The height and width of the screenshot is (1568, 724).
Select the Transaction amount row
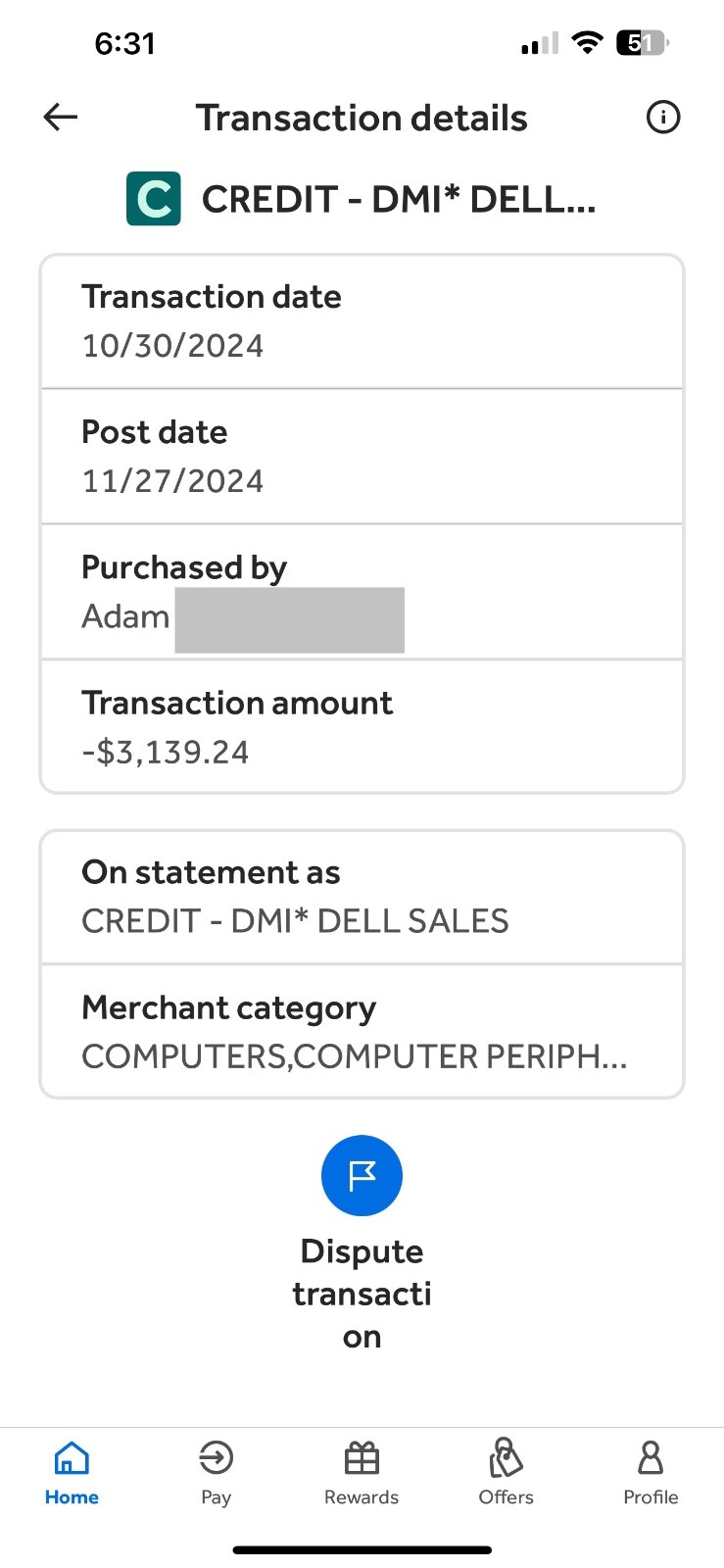point(362,726)
